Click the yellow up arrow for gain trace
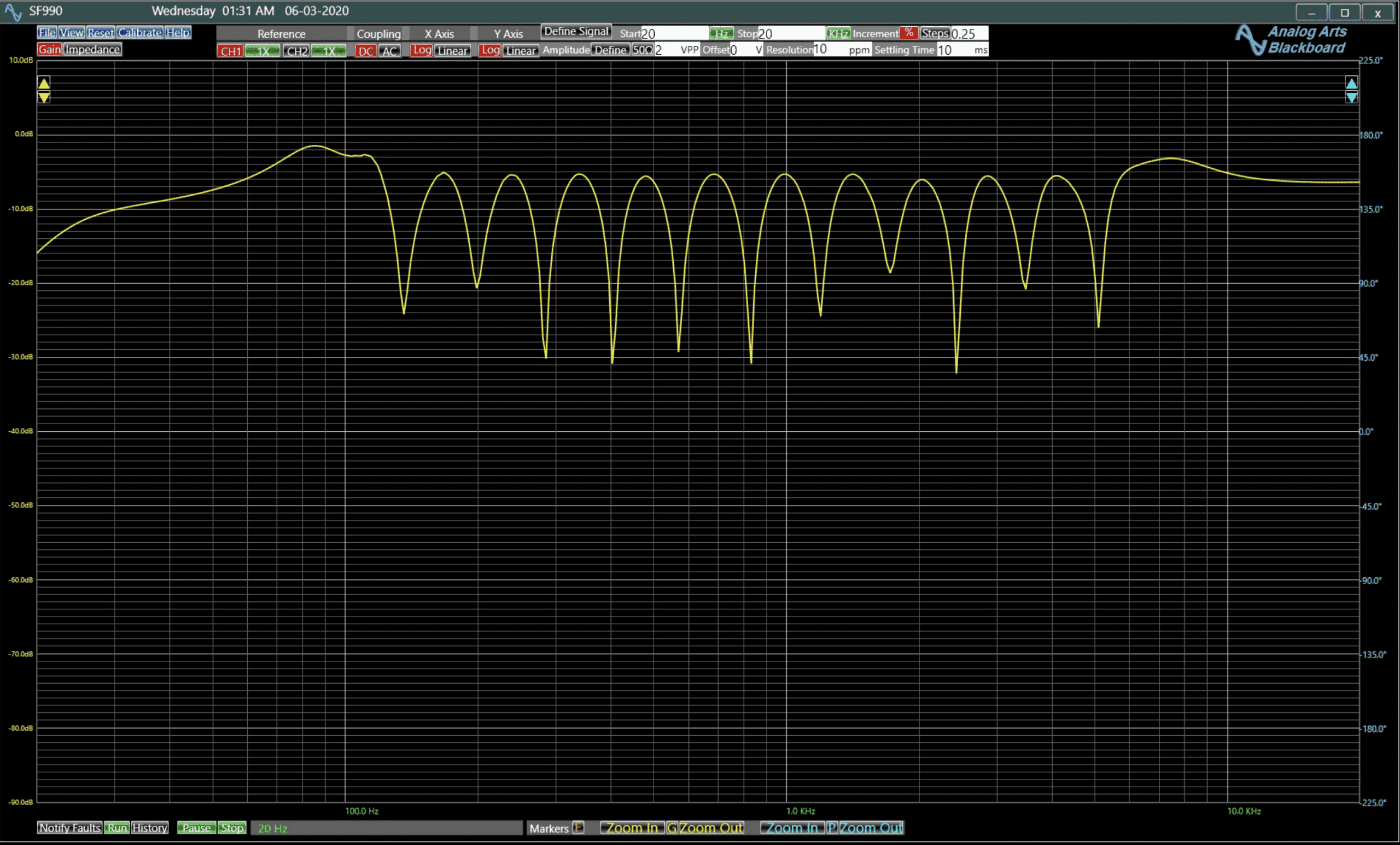The height and width of the screenshot is (845, 1400). coord(44,83)
